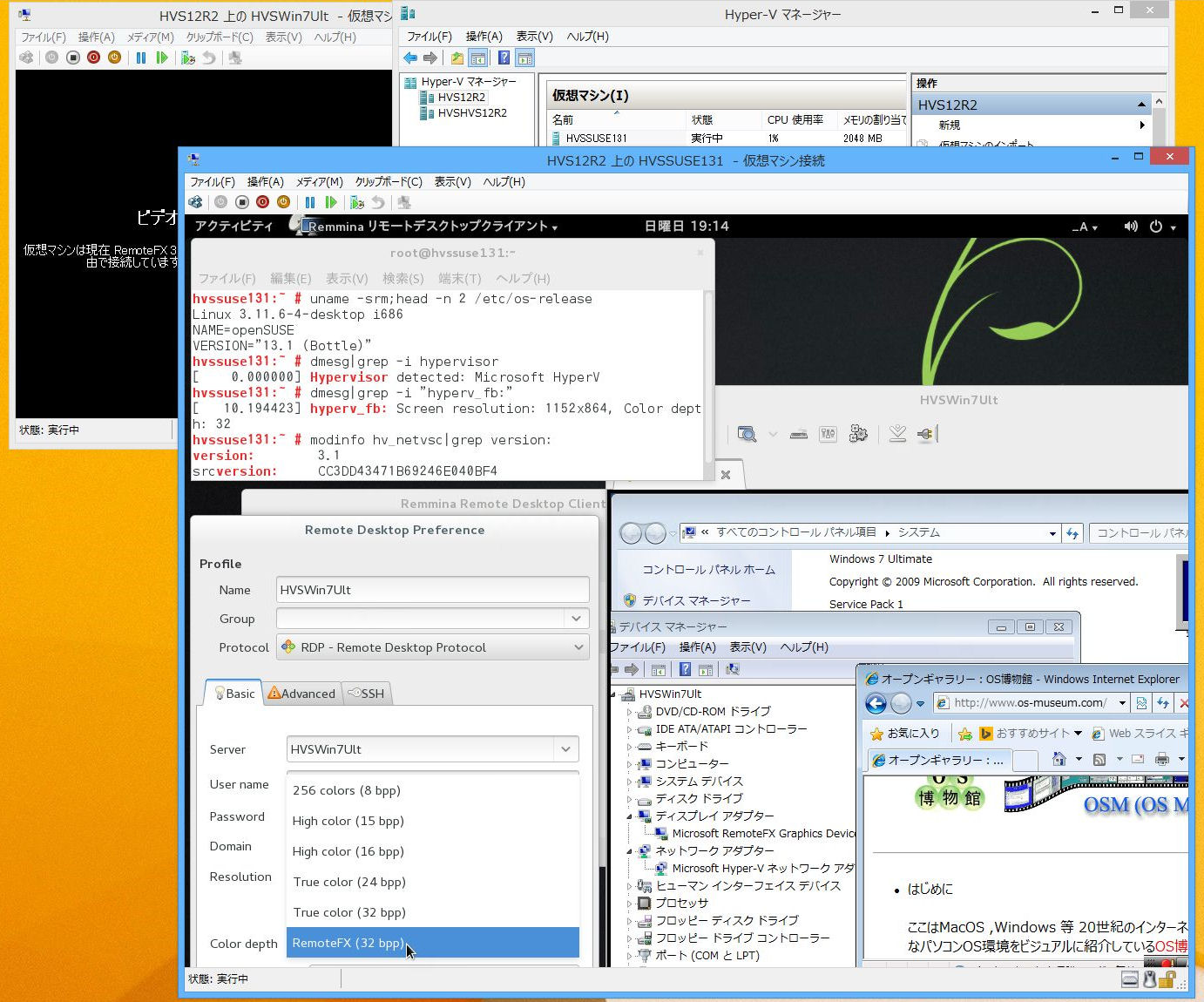This screenshot has height=1002, width=1204.
Task: Click アクティビティ in GNOME top bar
Action: pyautogui.click(x=233, y=227)
